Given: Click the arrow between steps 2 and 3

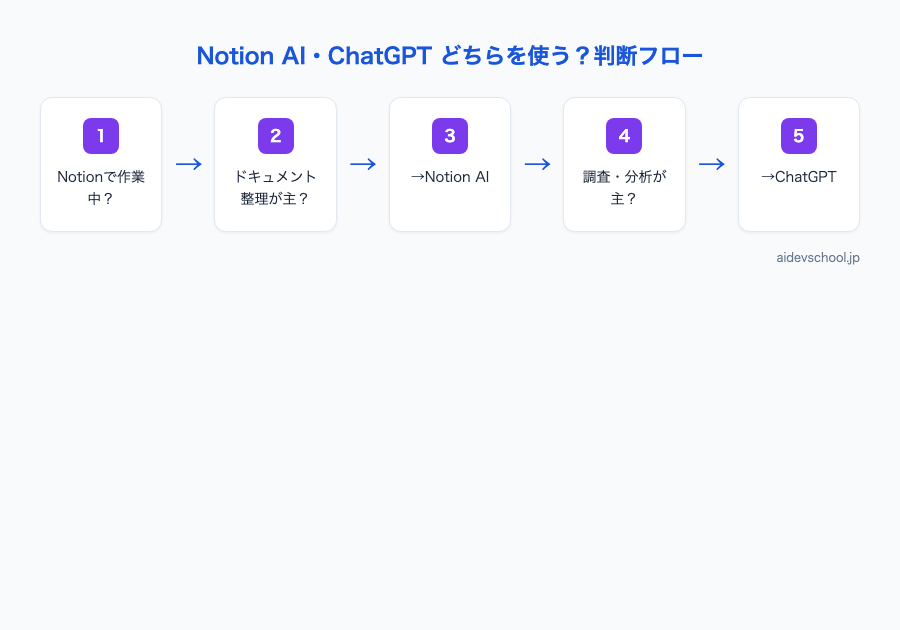Looking at the screenshot, I should pos(363,164).
